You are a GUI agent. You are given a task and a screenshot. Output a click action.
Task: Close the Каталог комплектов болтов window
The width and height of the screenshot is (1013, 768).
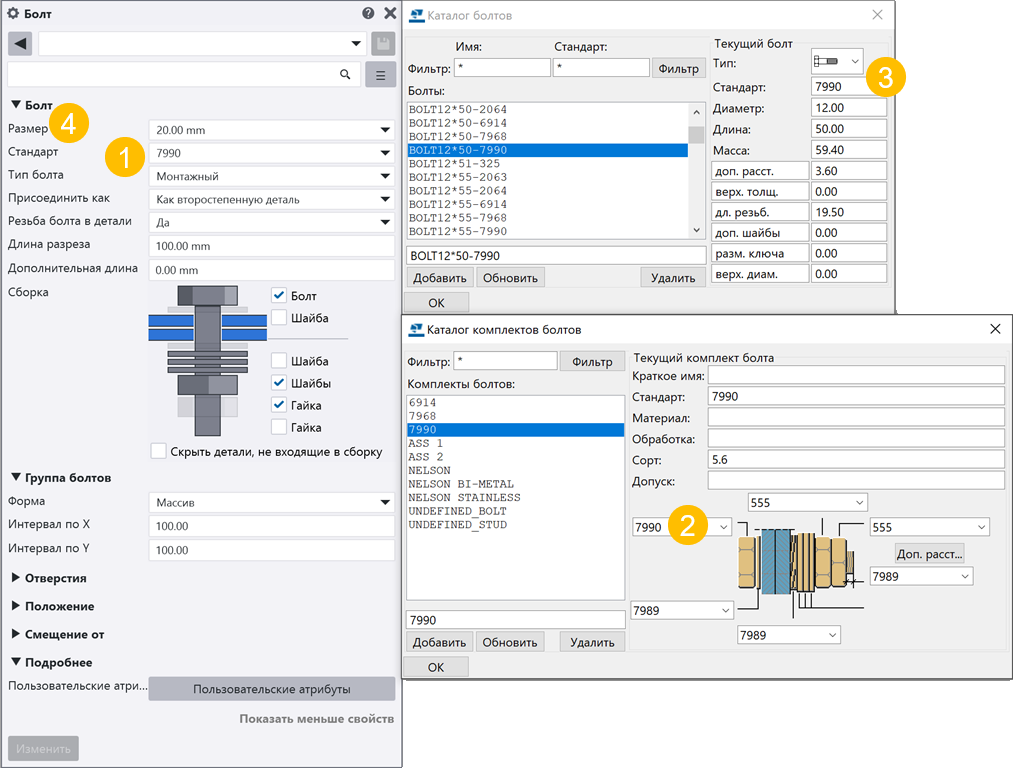994,329
